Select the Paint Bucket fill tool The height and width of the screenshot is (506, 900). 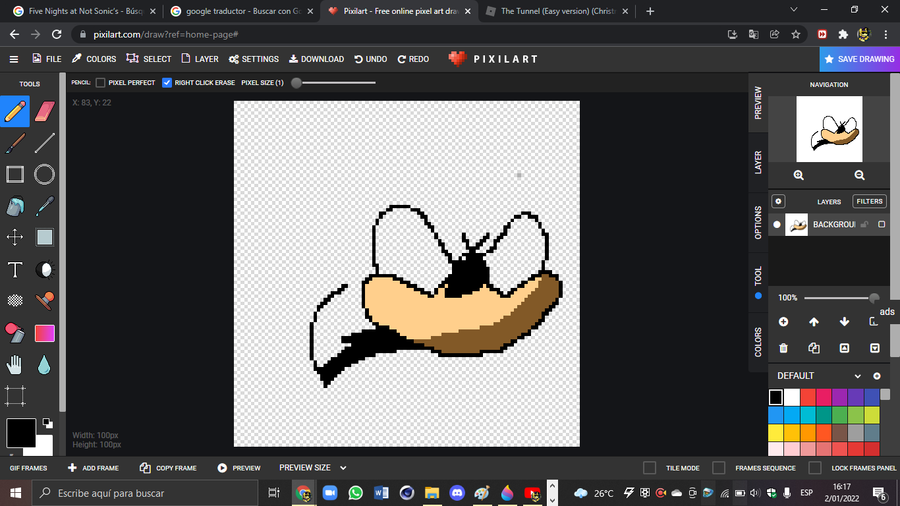[15, 206]
